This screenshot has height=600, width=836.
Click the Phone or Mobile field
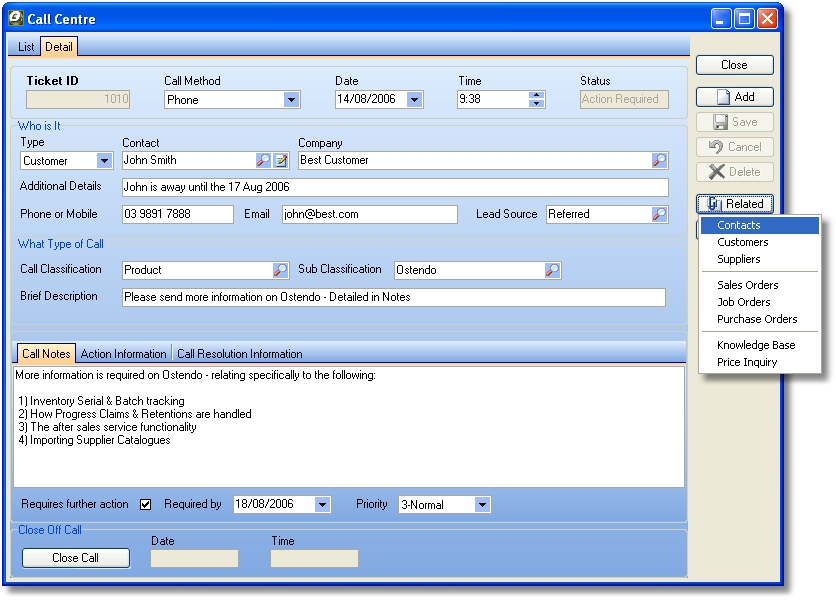point(178,214)
